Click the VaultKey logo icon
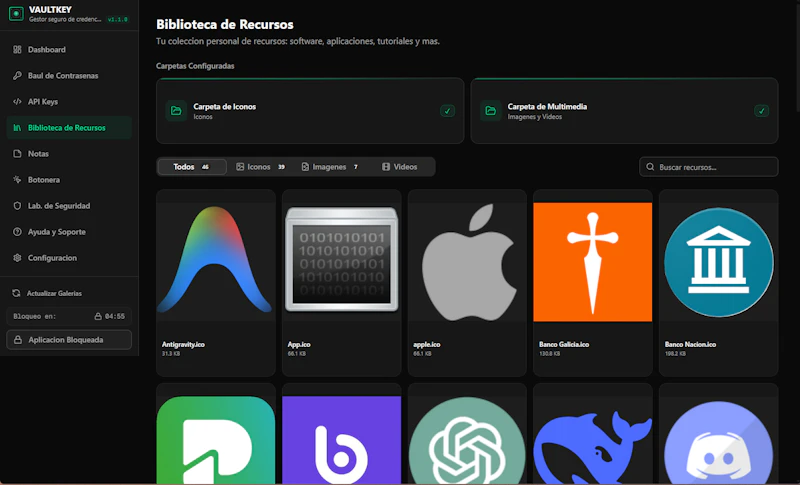800x485 pixels. tap(16, 14)
